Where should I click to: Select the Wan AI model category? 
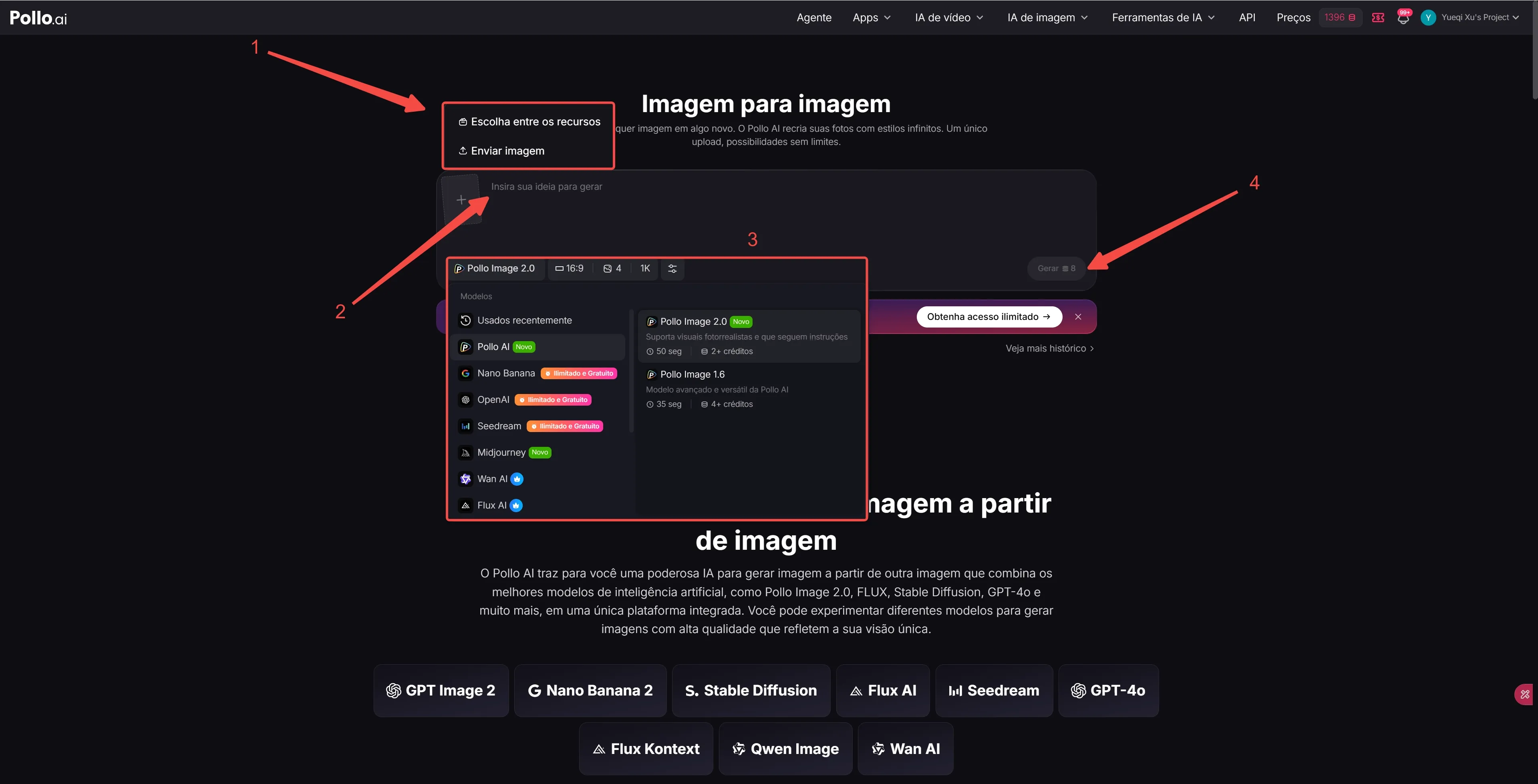tap(539, 479)
